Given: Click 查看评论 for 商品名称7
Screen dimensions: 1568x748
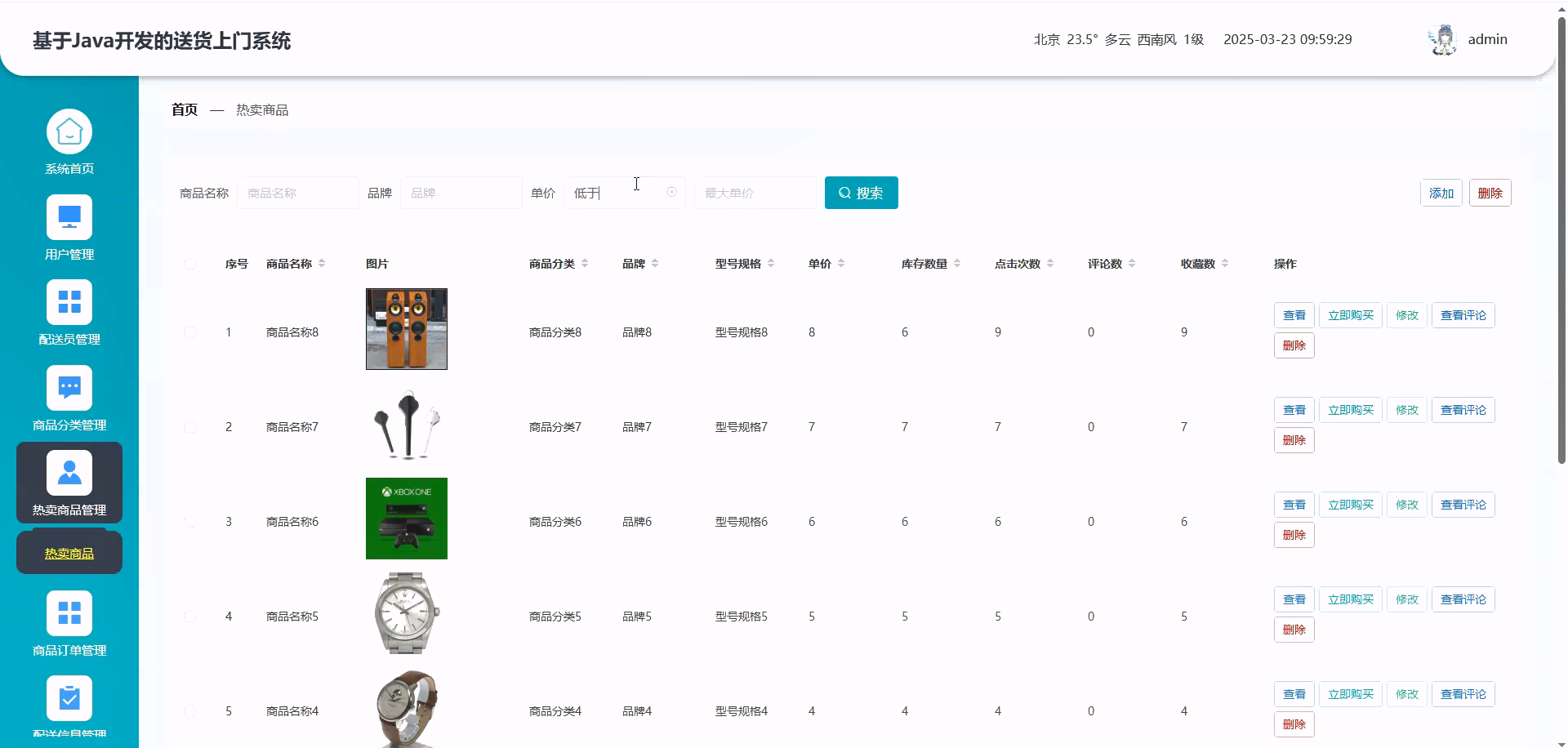Looking at the screenshot, I should pyautogui.click(x=1463, y=410).
